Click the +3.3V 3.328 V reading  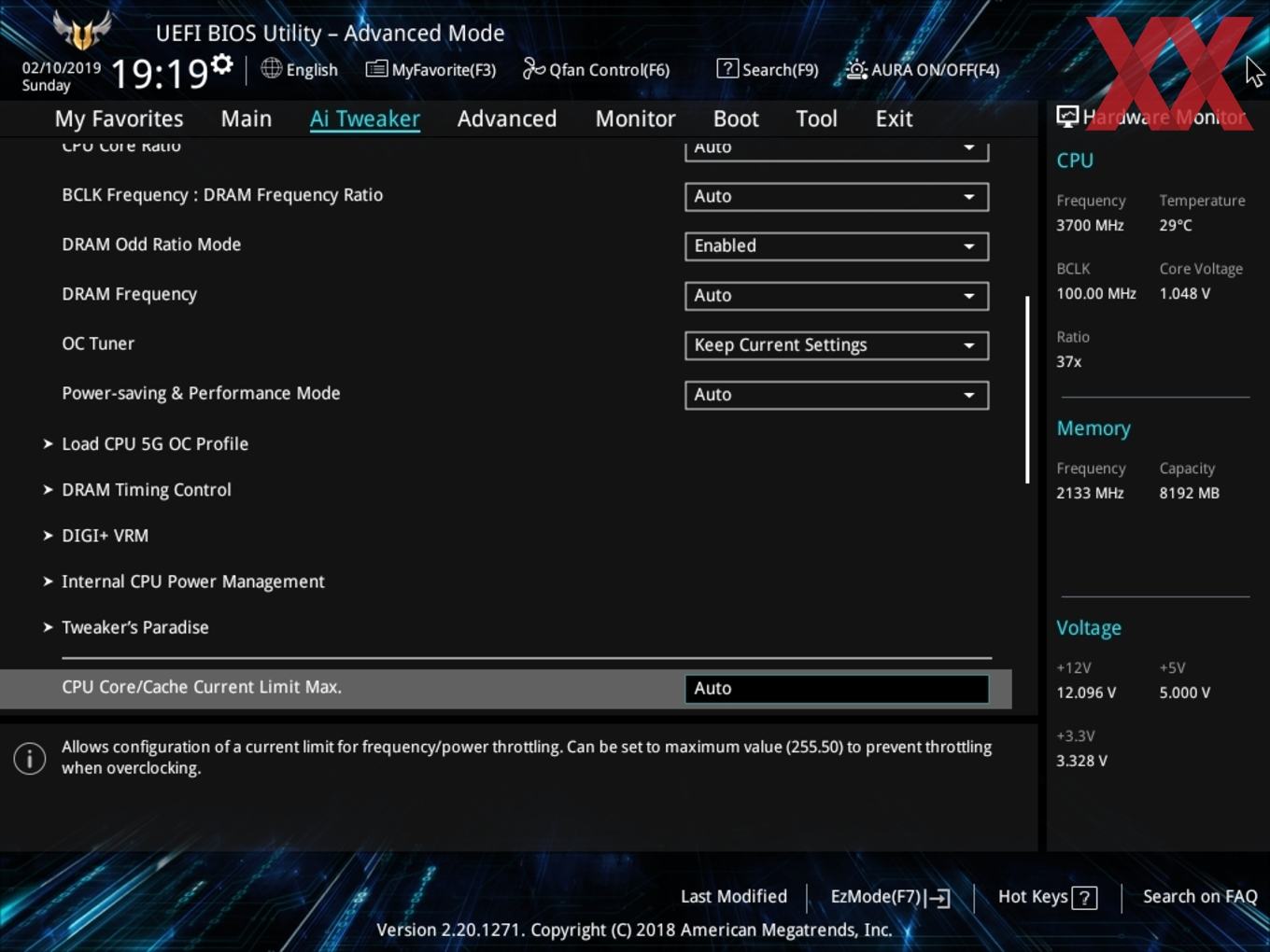point(1082,761)
